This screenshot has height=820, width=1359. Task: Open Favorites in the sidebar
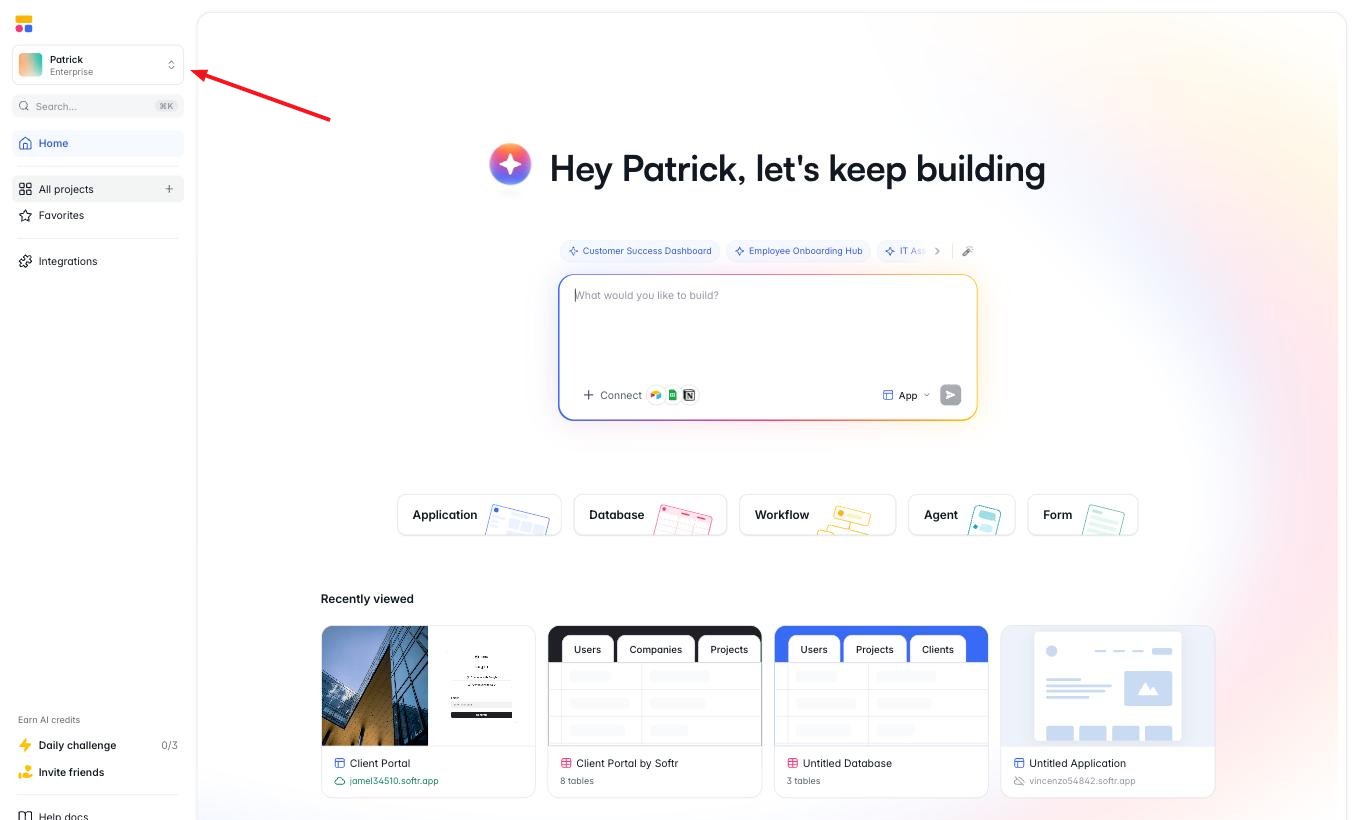98,215
